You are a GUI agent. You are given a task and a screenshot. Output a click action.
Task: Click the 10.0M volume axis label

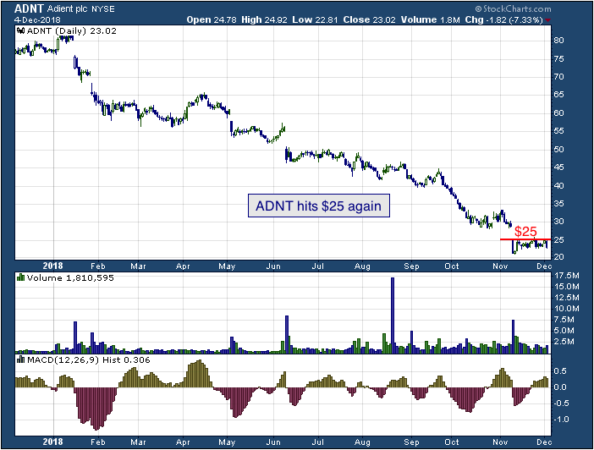(x=567, y=308)
